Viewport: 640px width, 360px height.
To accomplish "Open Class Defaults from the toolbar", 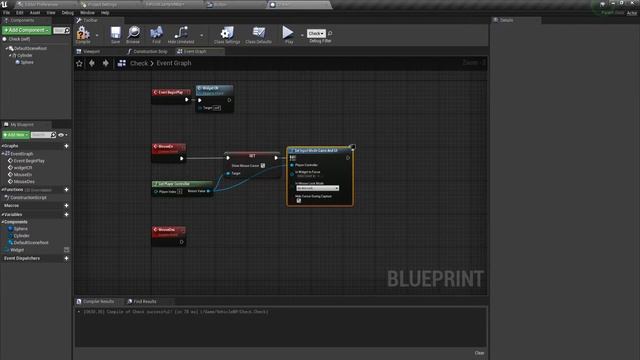I will [258, 34].
